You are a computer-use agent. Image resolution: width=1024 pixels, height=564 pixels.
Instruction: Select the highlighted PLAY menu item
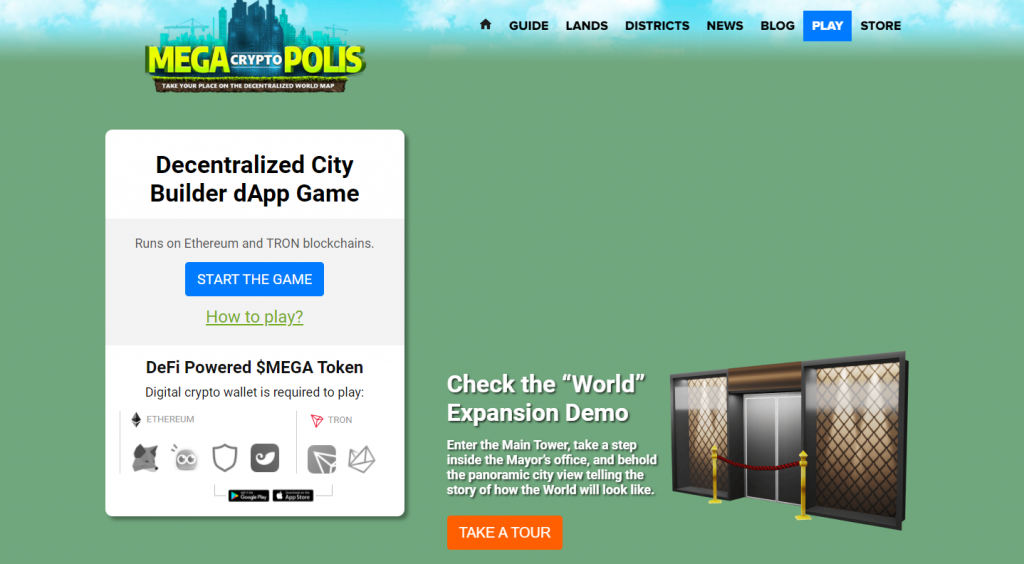[827, 25]
